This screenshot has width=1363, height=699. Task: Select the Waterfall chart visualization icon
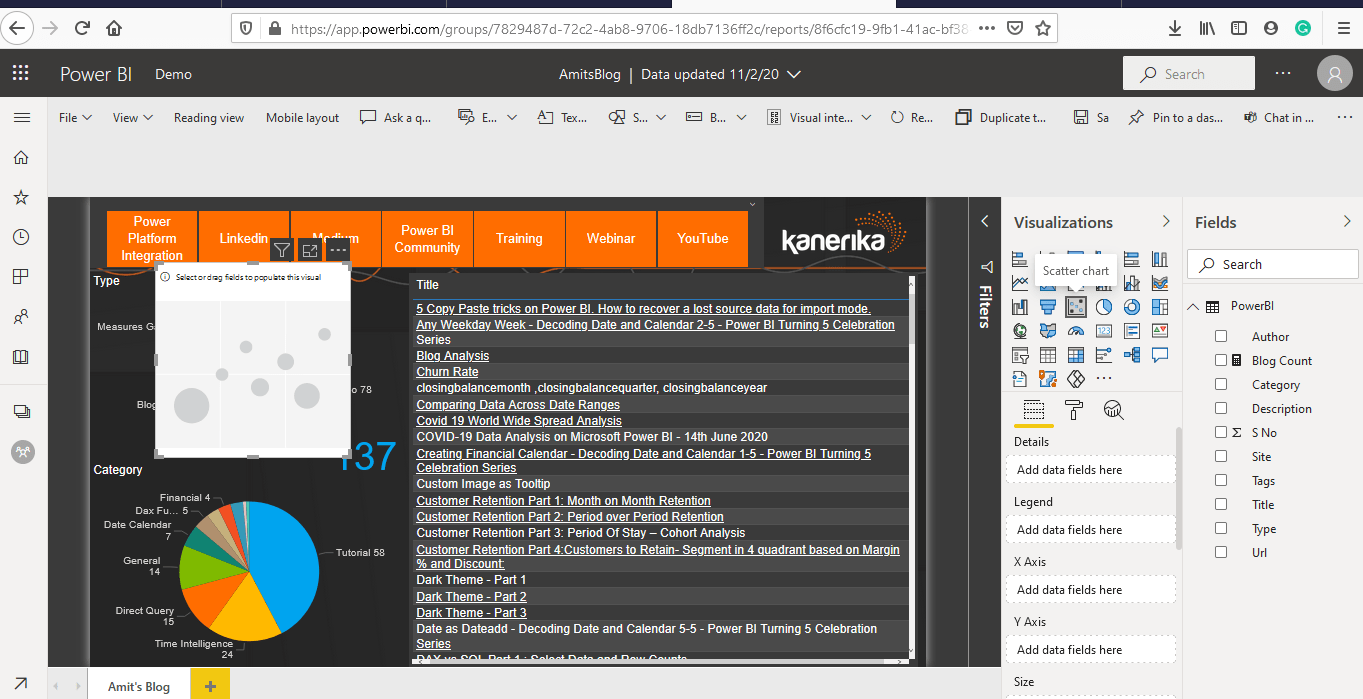[x=1020, y=307]
